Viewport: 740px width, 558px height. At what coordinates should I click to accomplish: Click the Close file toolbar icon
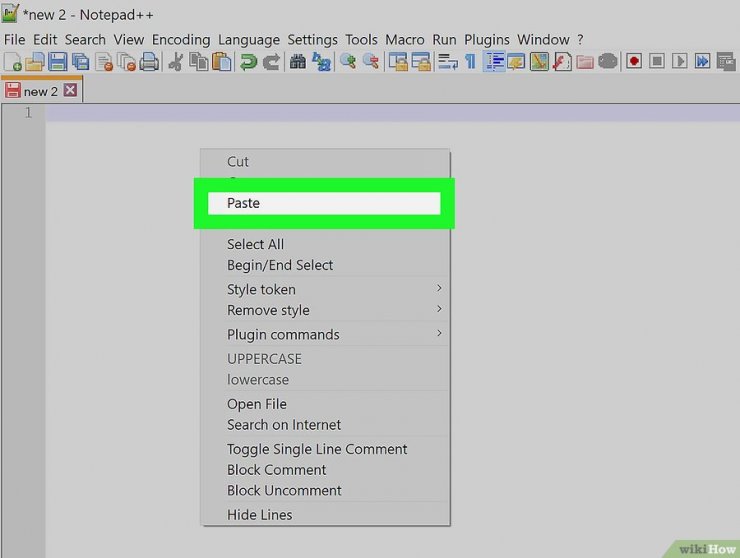click(104, 62)
